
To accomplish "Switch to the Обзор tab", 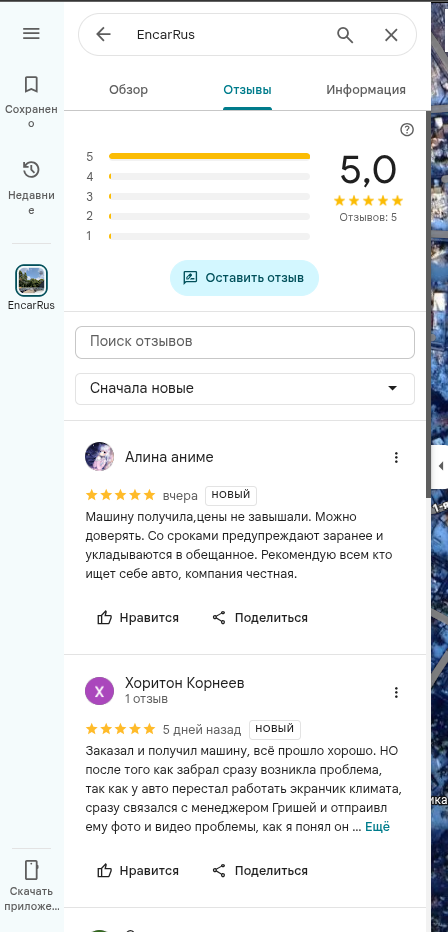I will (x=128, y=90).
